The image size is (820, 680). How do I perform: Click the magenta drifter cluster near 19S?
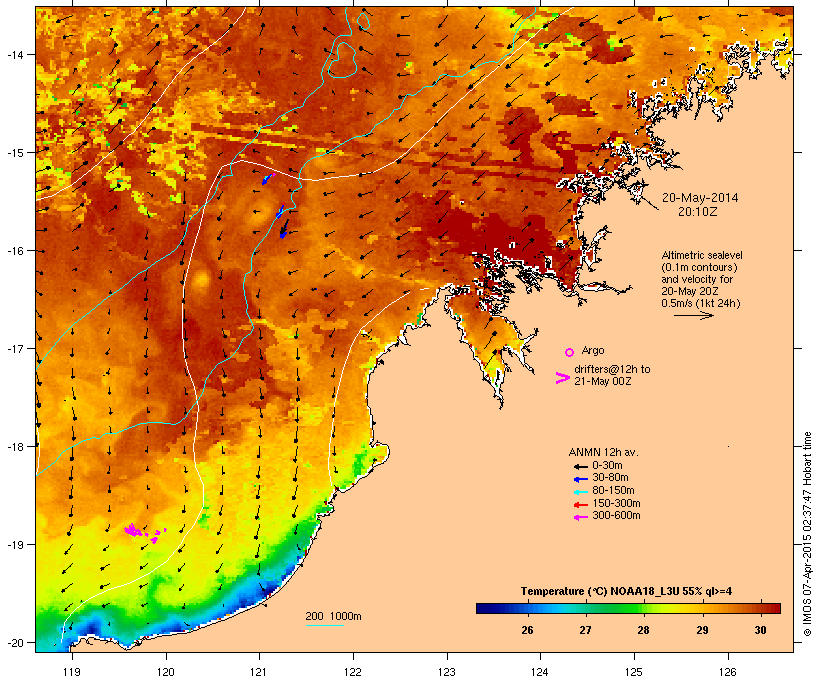144,532
